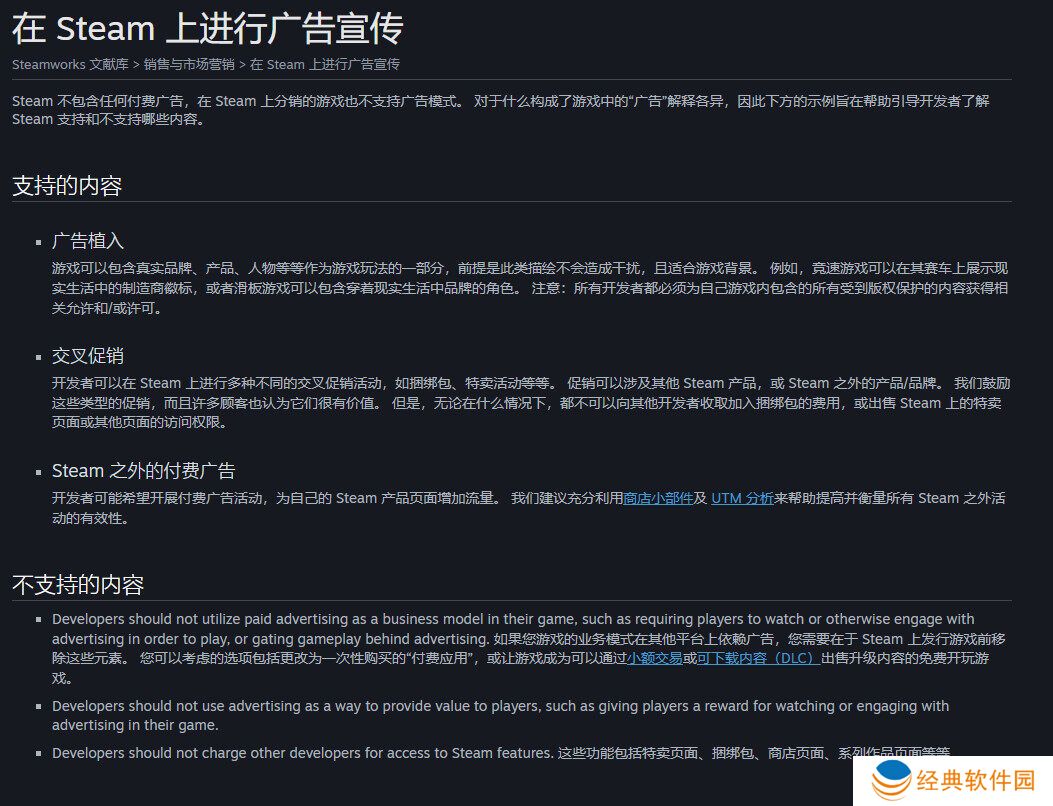The width and height of the screenshot is (1053, 806).
Task: Click the bullet beside Steam 之外的付费广告
Action: 38,472
